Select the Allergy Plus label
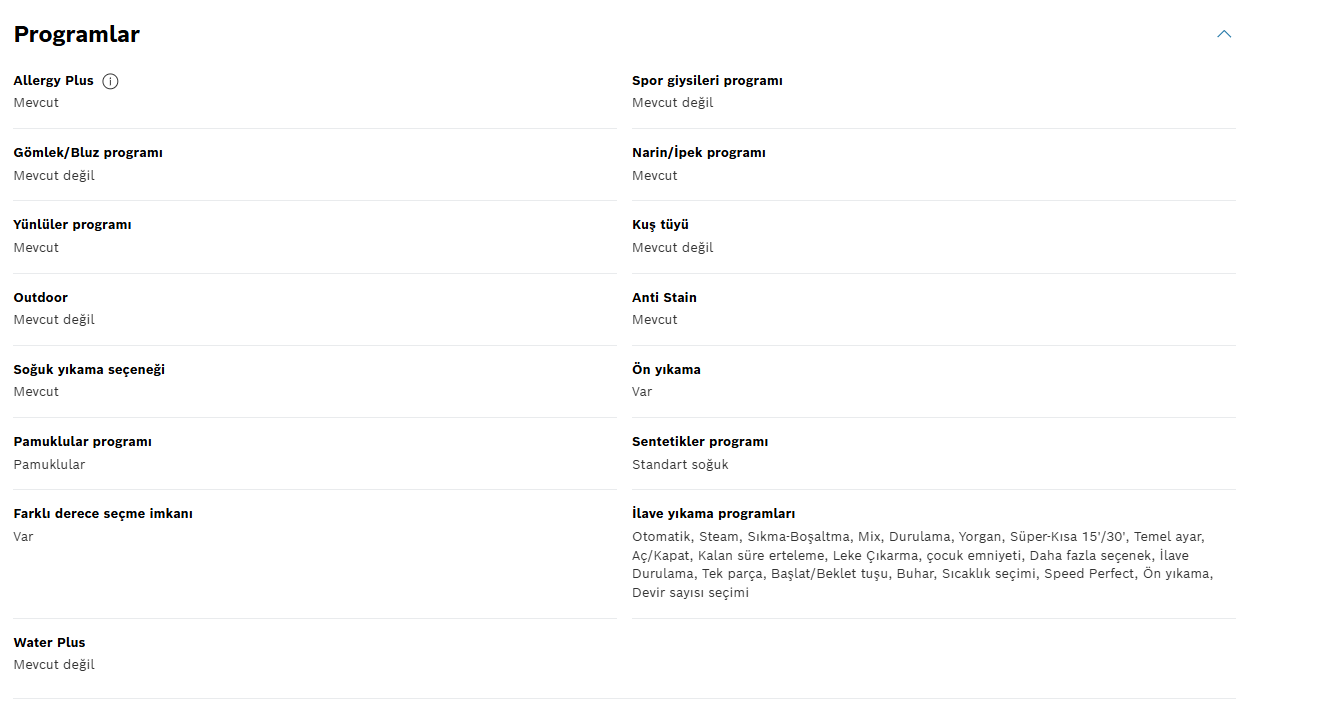Screen dimensions: 1317x704 point(54,81)
